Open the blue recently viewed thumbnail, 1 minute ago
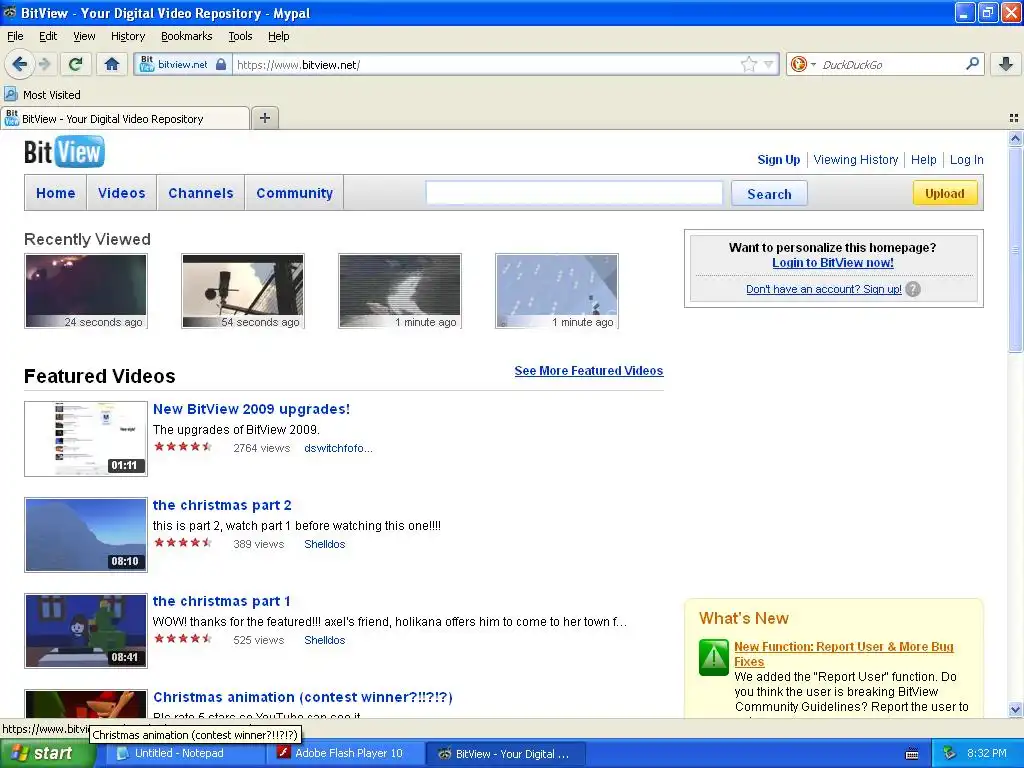 (556, 291)
